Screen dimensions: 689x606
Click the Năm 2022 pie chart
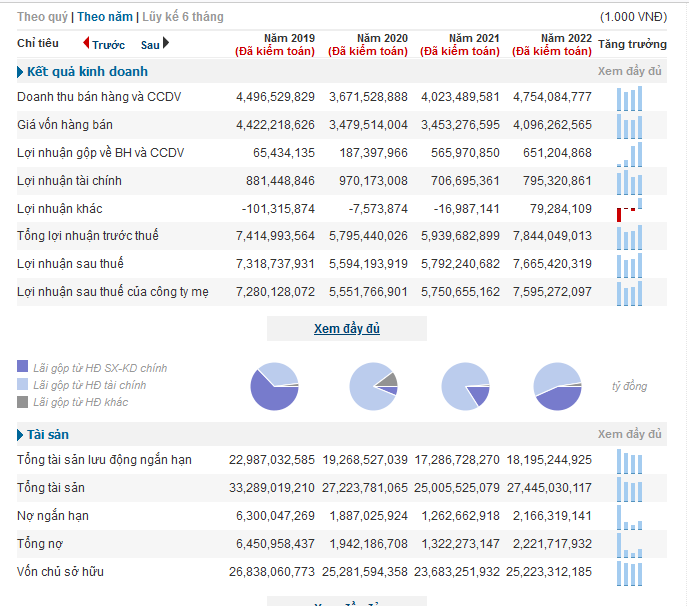pos(558,386)
